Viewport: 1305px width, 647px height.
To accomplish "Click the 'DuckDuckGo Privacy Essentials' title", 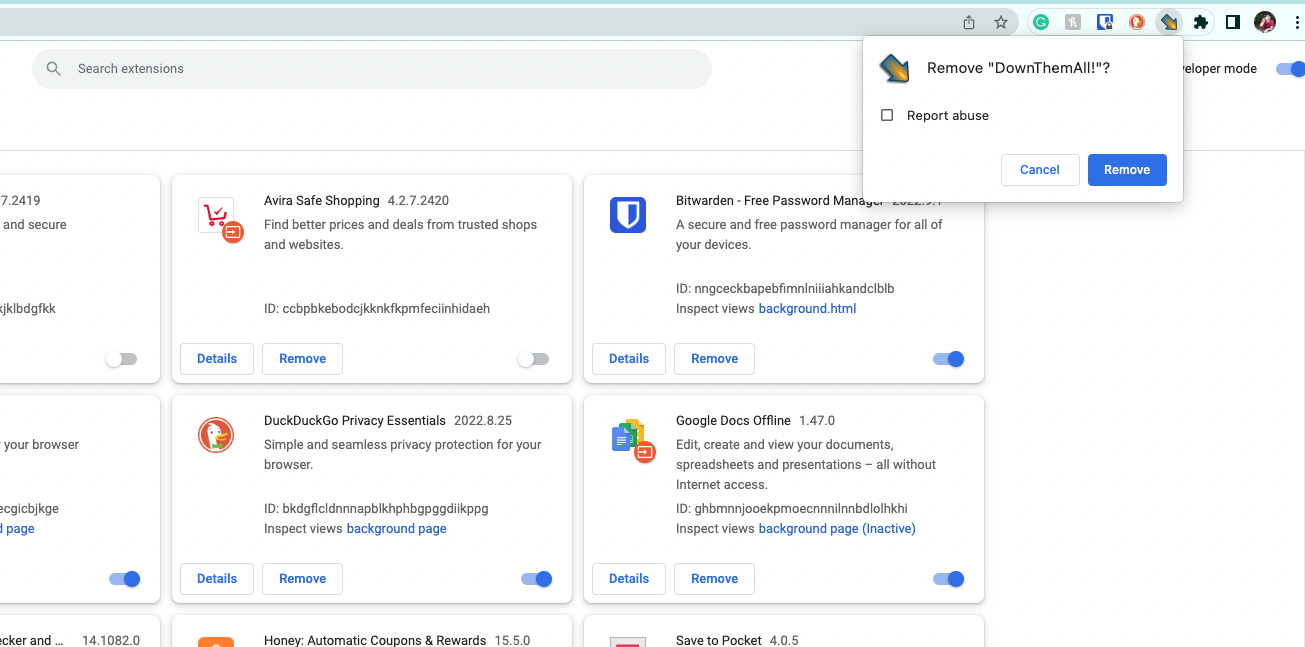I will tap(355, 421).
